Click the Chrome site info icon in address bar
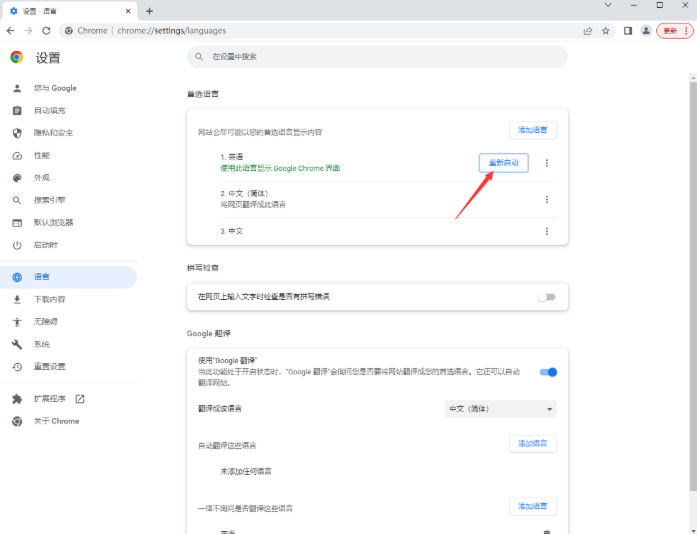 pyautogui.click(x=69, y=31)
